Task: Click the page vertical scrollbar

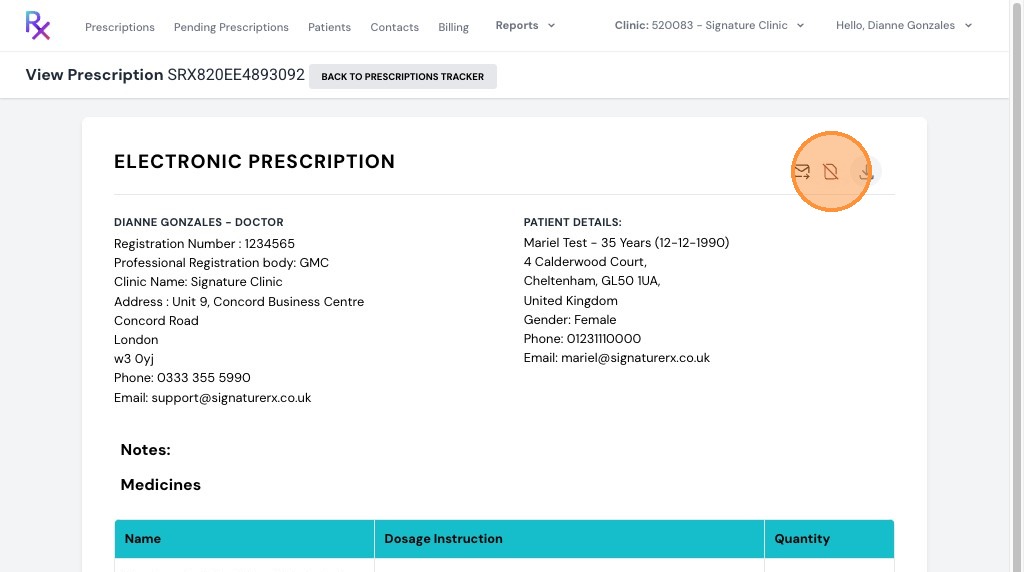Action: click(x=1016, y=286)
